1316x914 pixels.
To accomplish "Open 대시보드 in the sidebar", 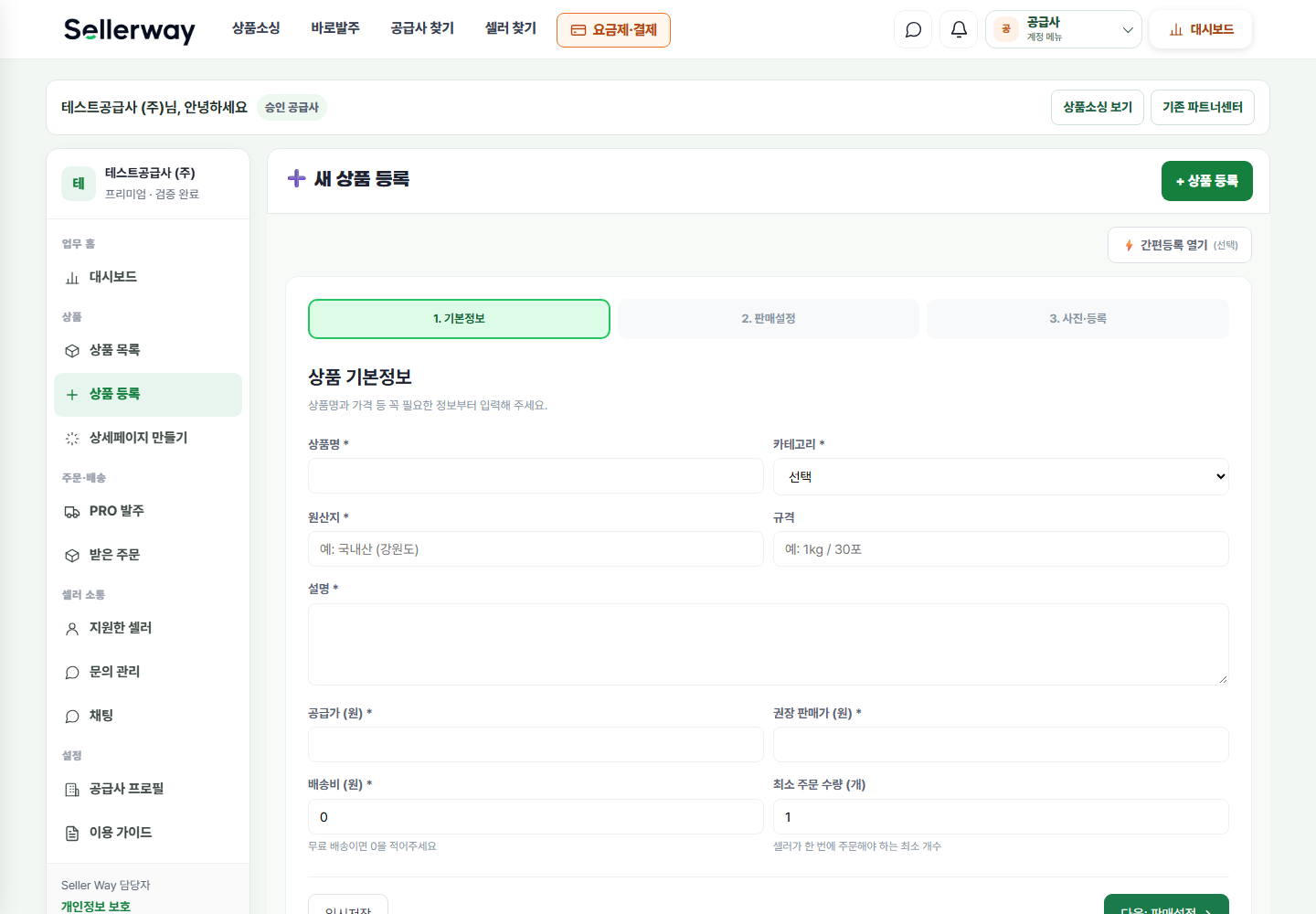I will (x=148, y=277).
